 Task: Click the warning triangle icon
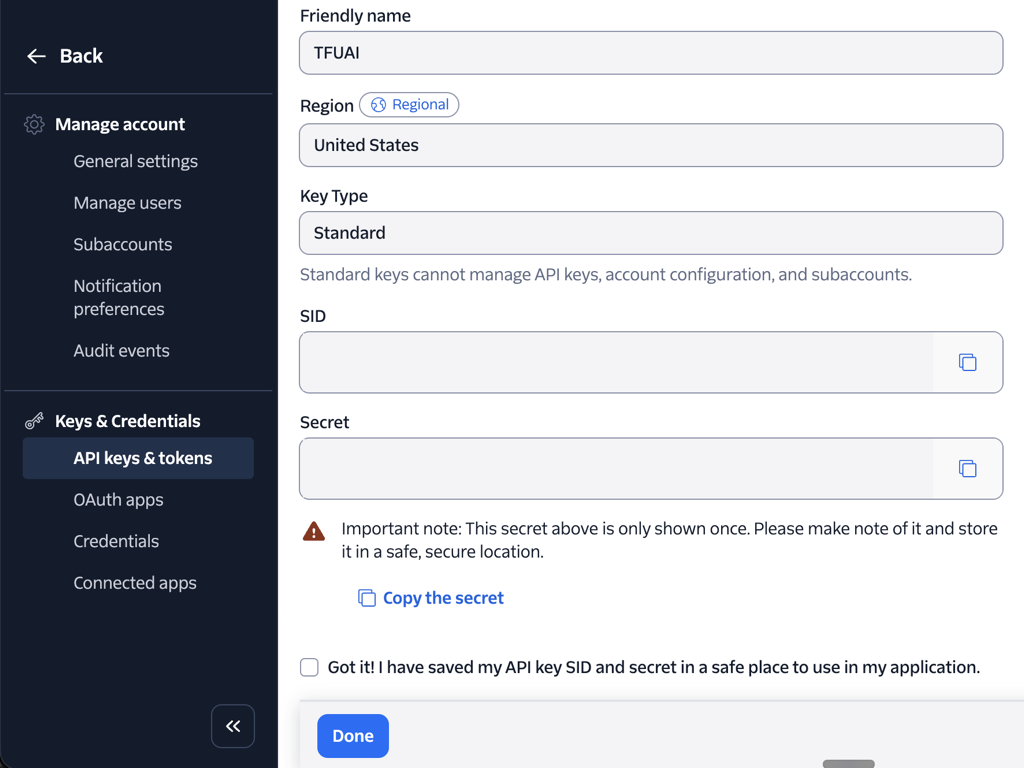click(x=313, y=532)
